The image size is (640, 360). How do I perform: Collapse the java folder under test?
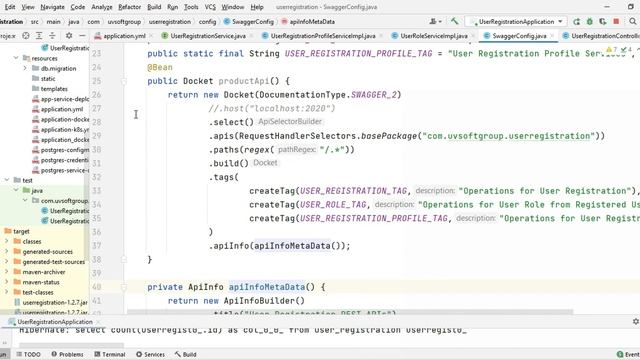[16, 190]
